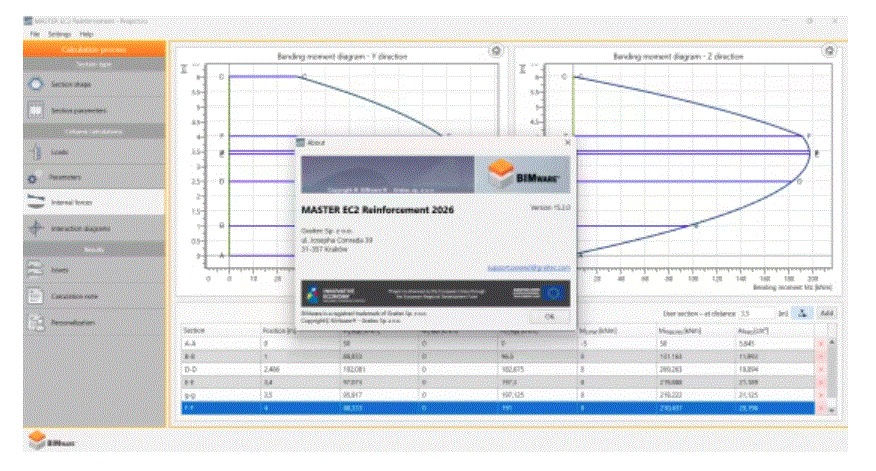Delete the highlighted F-F section row

tap(821, 408)
